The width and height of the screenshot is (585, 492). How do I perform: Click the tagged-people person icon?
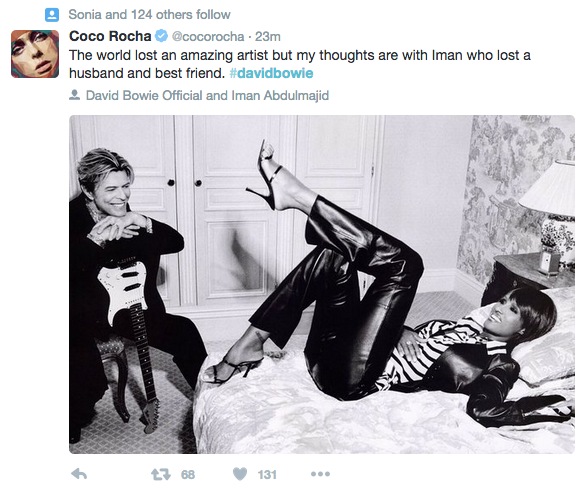[x=75, y=95]
